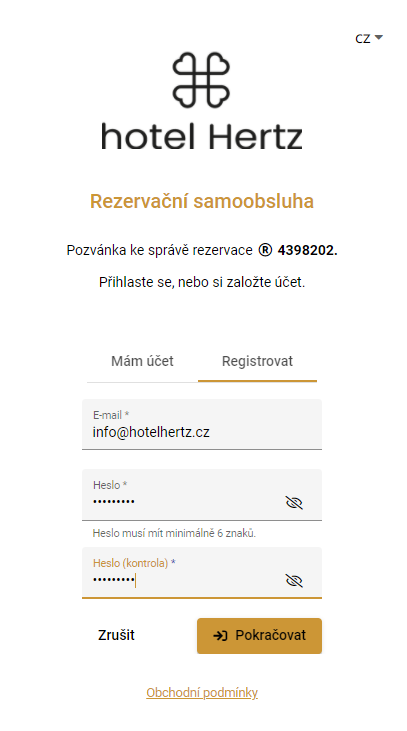Viewport: 407px width, 731px height.
Task: Click the minimum 6 characters password hint
Action: tap(174, 533)
